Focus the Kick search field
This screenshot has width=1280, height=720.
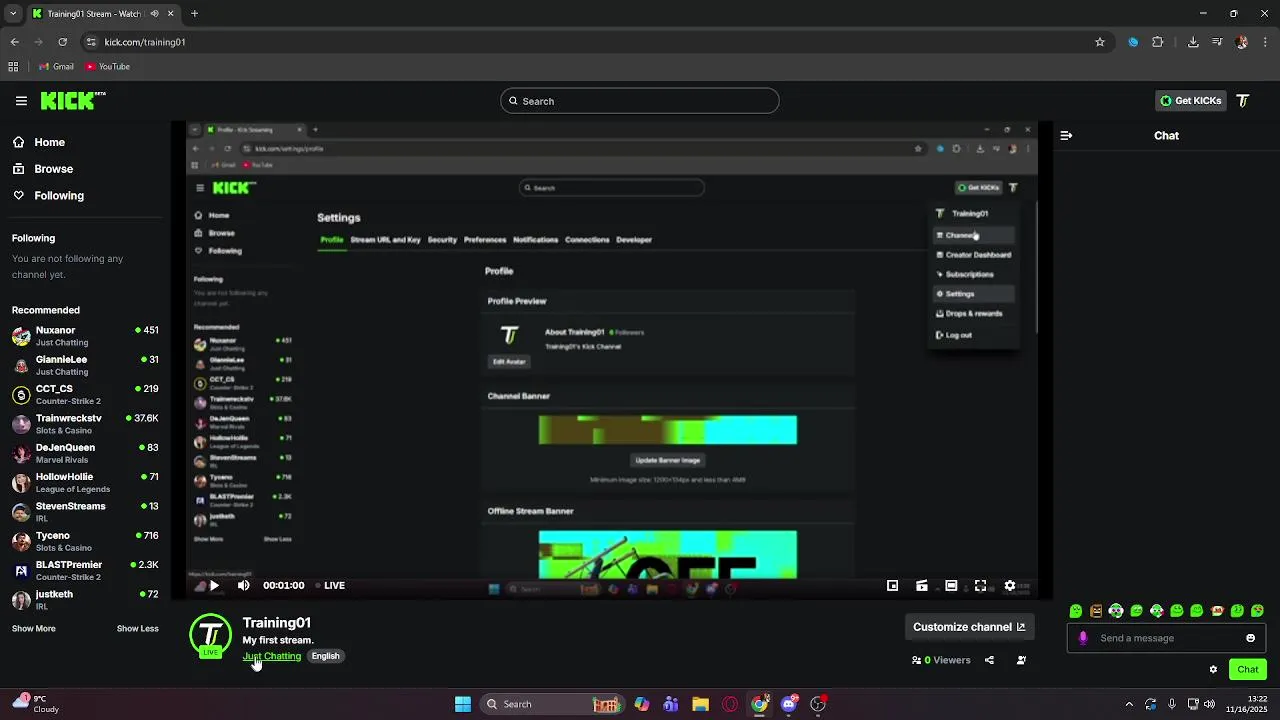640,101
